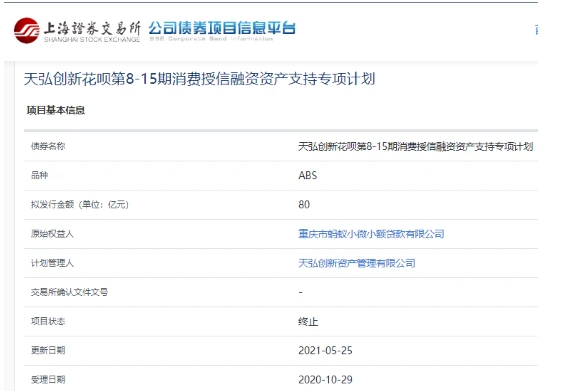Select the date 2021-05-25
The height and width of the screenshot is (391, 562).
click(325, 350)
